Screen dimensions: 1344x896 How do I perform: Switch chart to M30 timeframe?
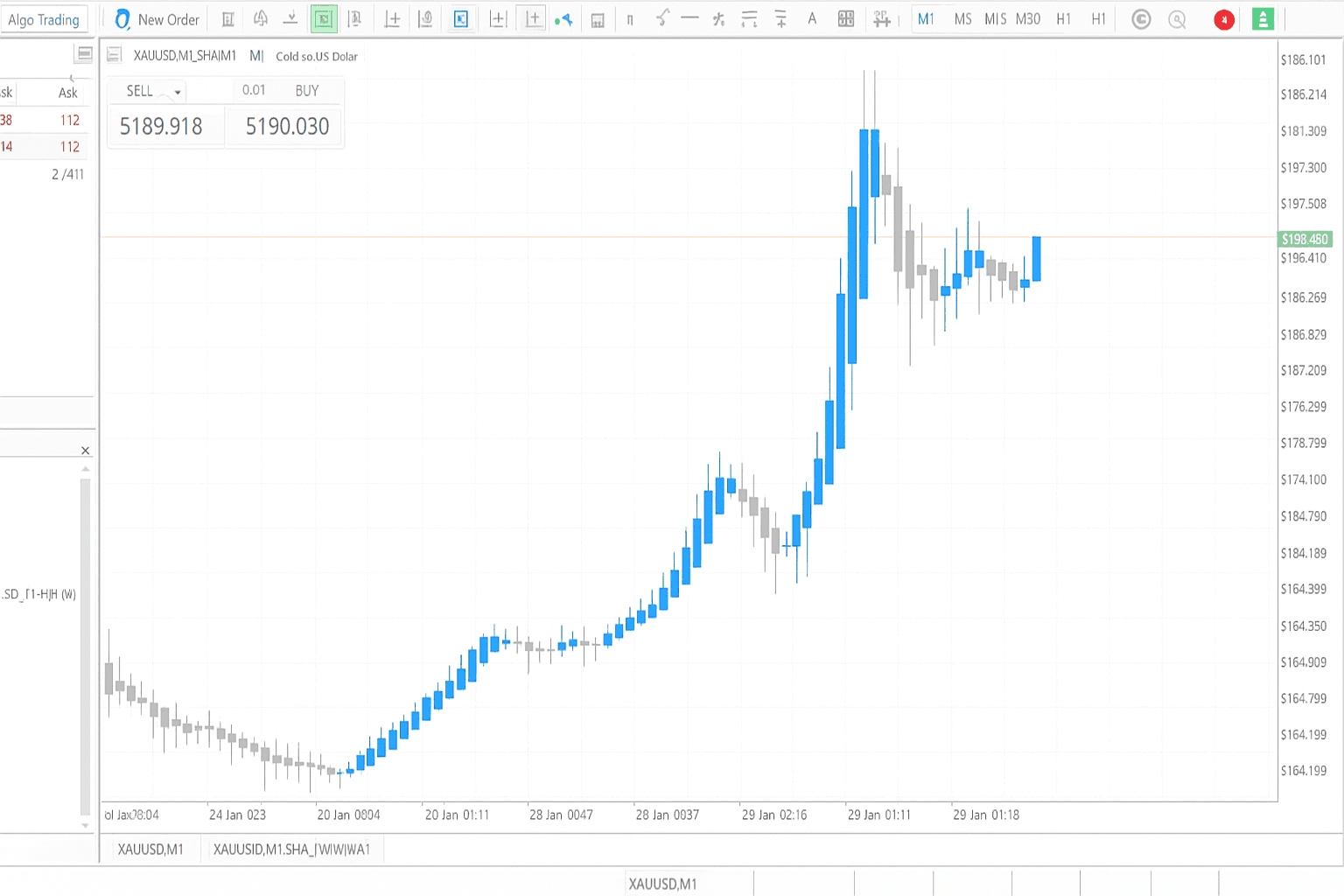tap(1028, 19)
